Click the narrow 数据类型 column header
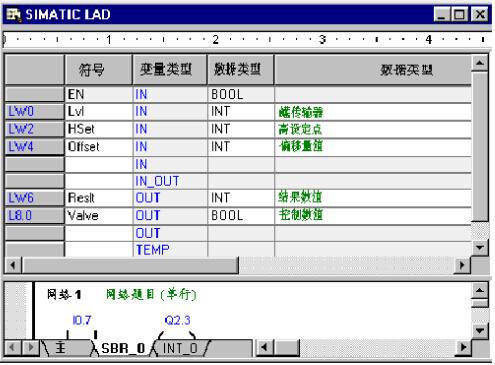 240,70
